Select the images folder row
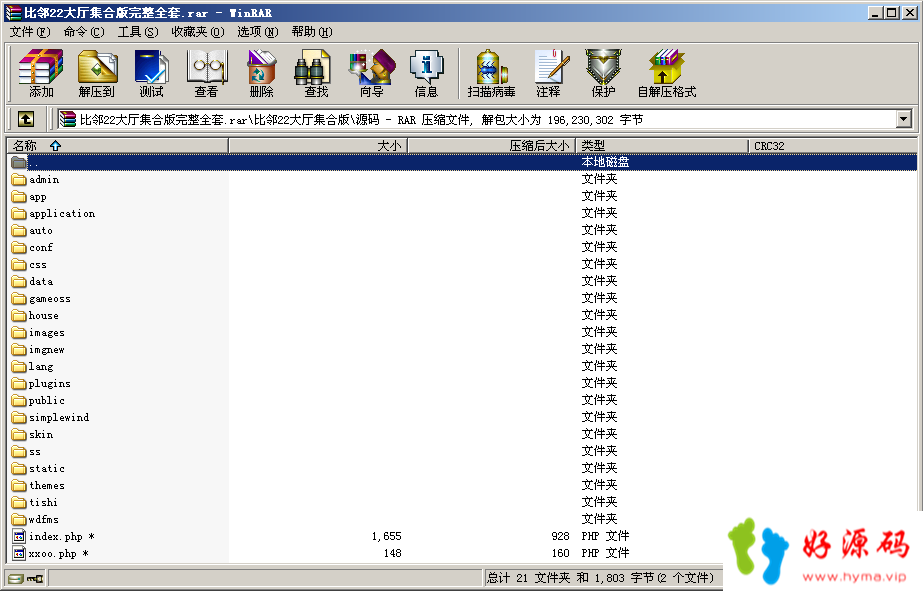 pos(462,333)
